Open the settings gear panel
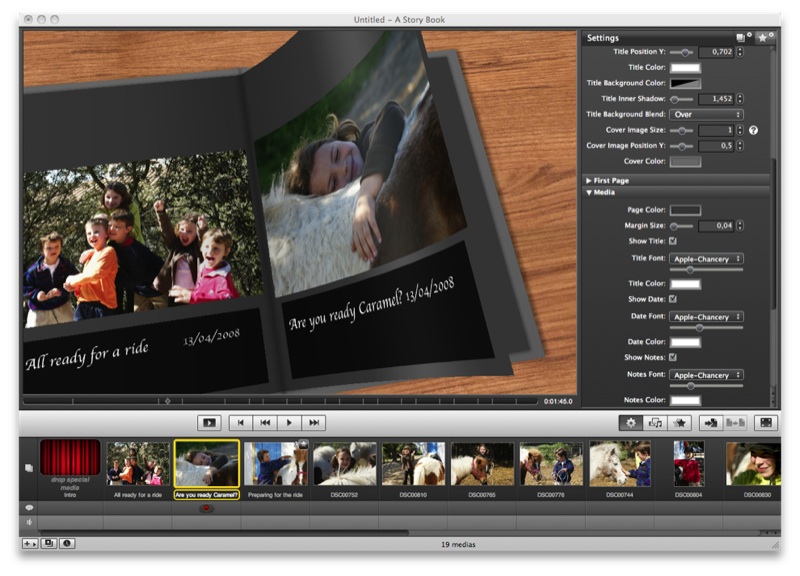800x576 pixels. 630,423
